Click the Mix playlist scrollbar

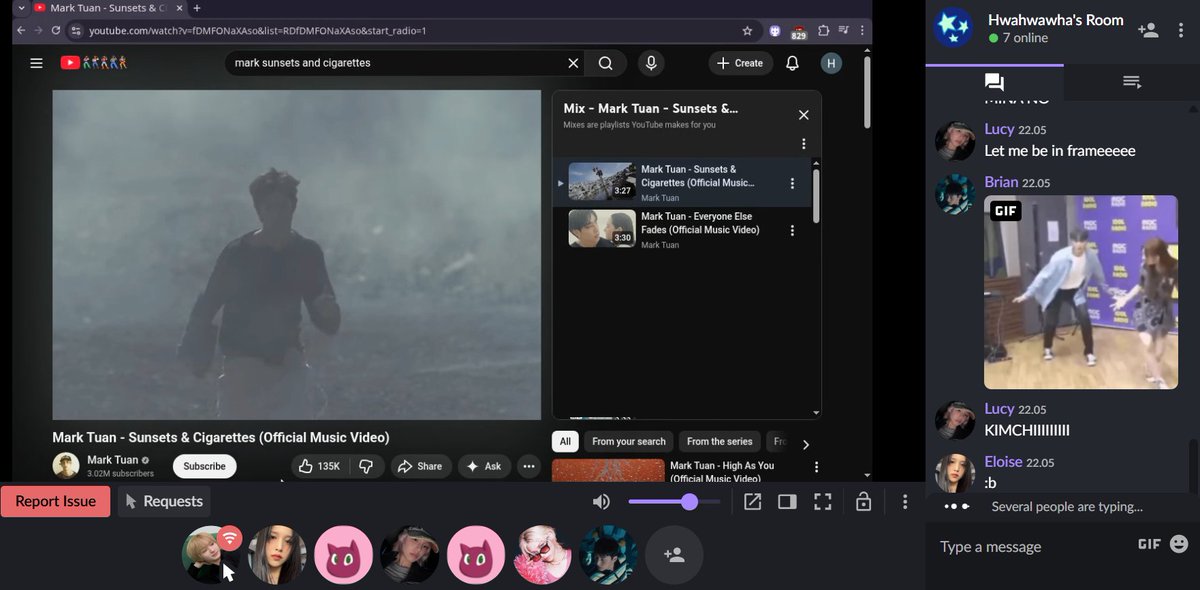816,195
